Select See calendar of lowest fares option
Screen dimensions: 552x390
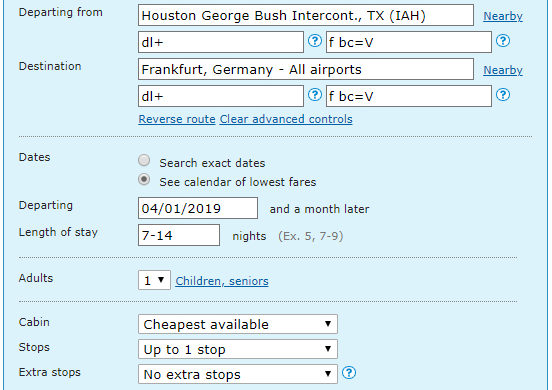[x=144, y=180]
